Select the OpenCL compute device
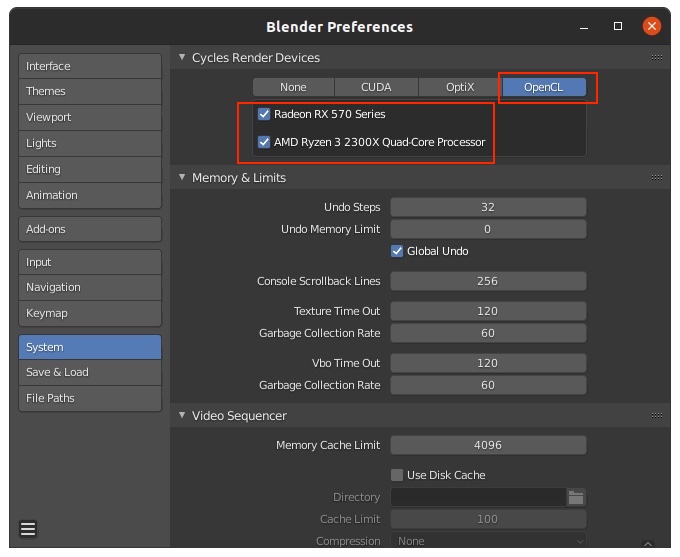 tap(544, 87)
